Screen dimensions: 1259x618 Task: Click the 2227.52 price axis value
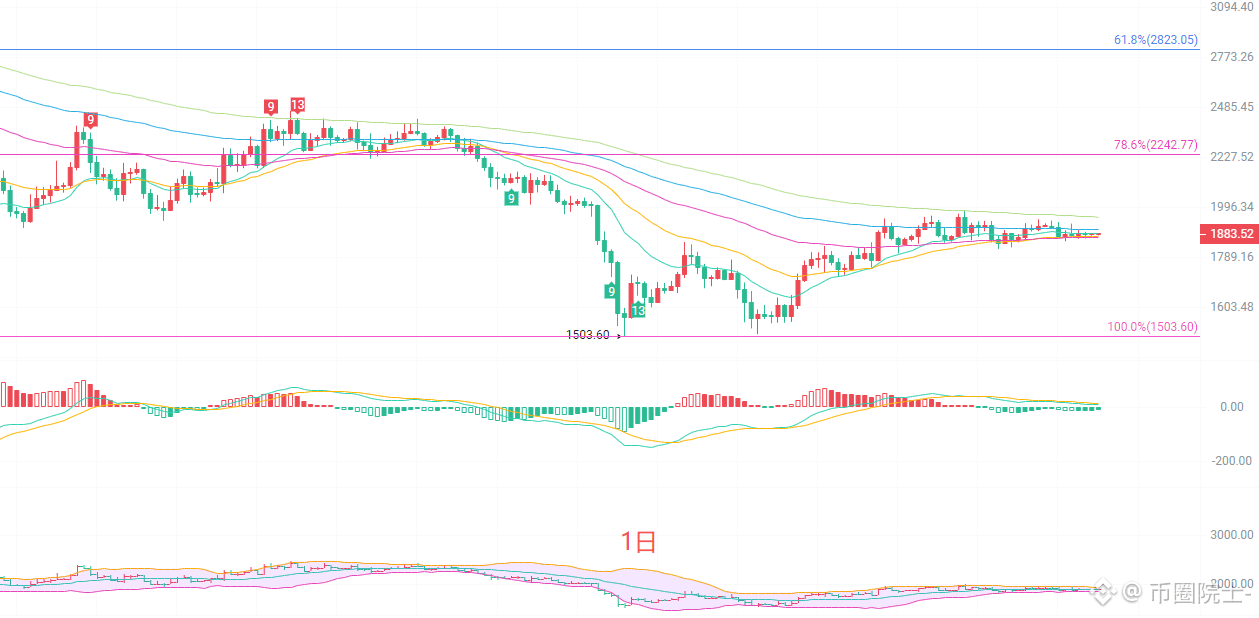(1231, 157)
